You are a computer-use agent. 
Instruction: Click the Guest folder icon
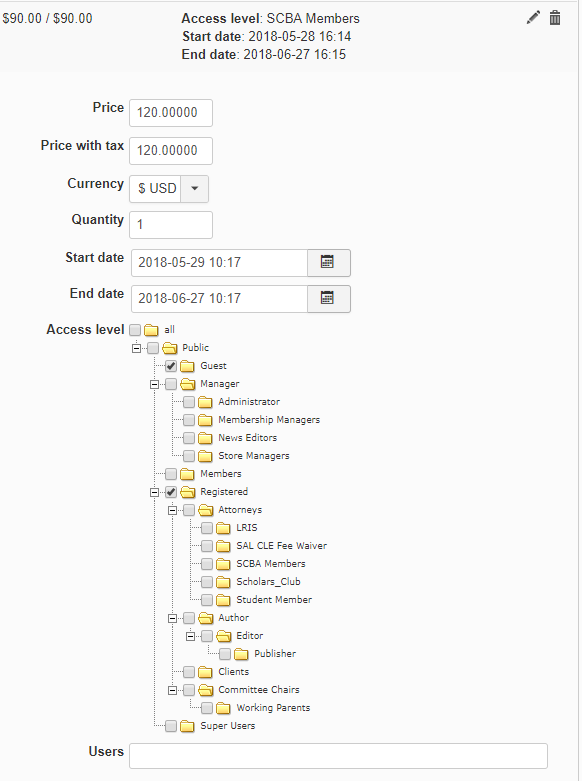[x=187, y=366]
